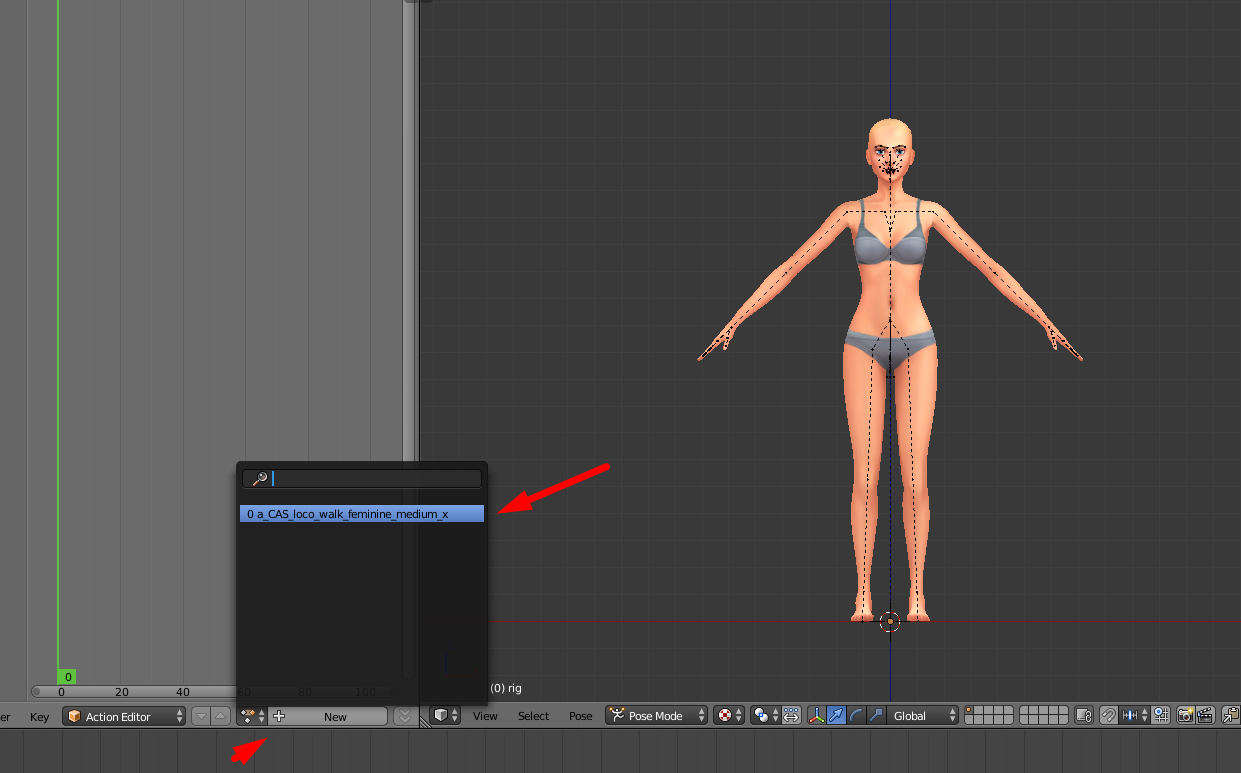Image resolution: width=1241 pixels, height=773 pixels.
Task: Open the View menu in 3D viewport
Action: click(485, 716)
